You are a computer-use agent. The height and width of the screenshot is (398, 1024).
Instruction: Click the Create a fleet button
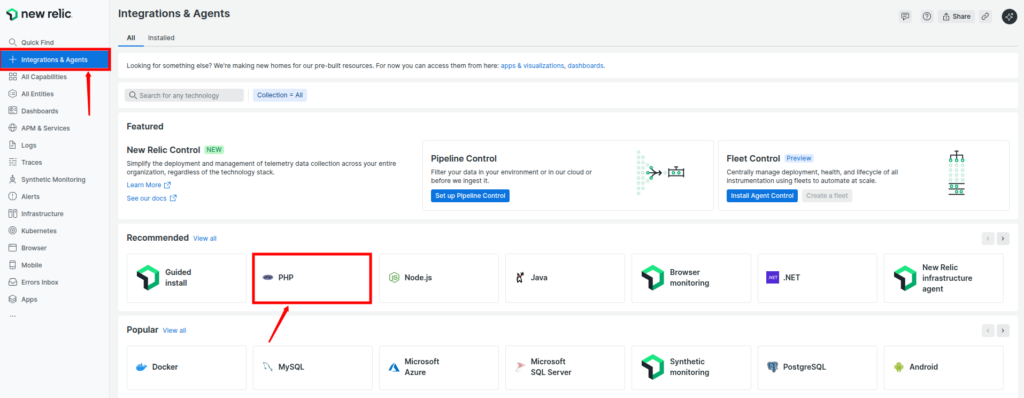tap(827, 195)
